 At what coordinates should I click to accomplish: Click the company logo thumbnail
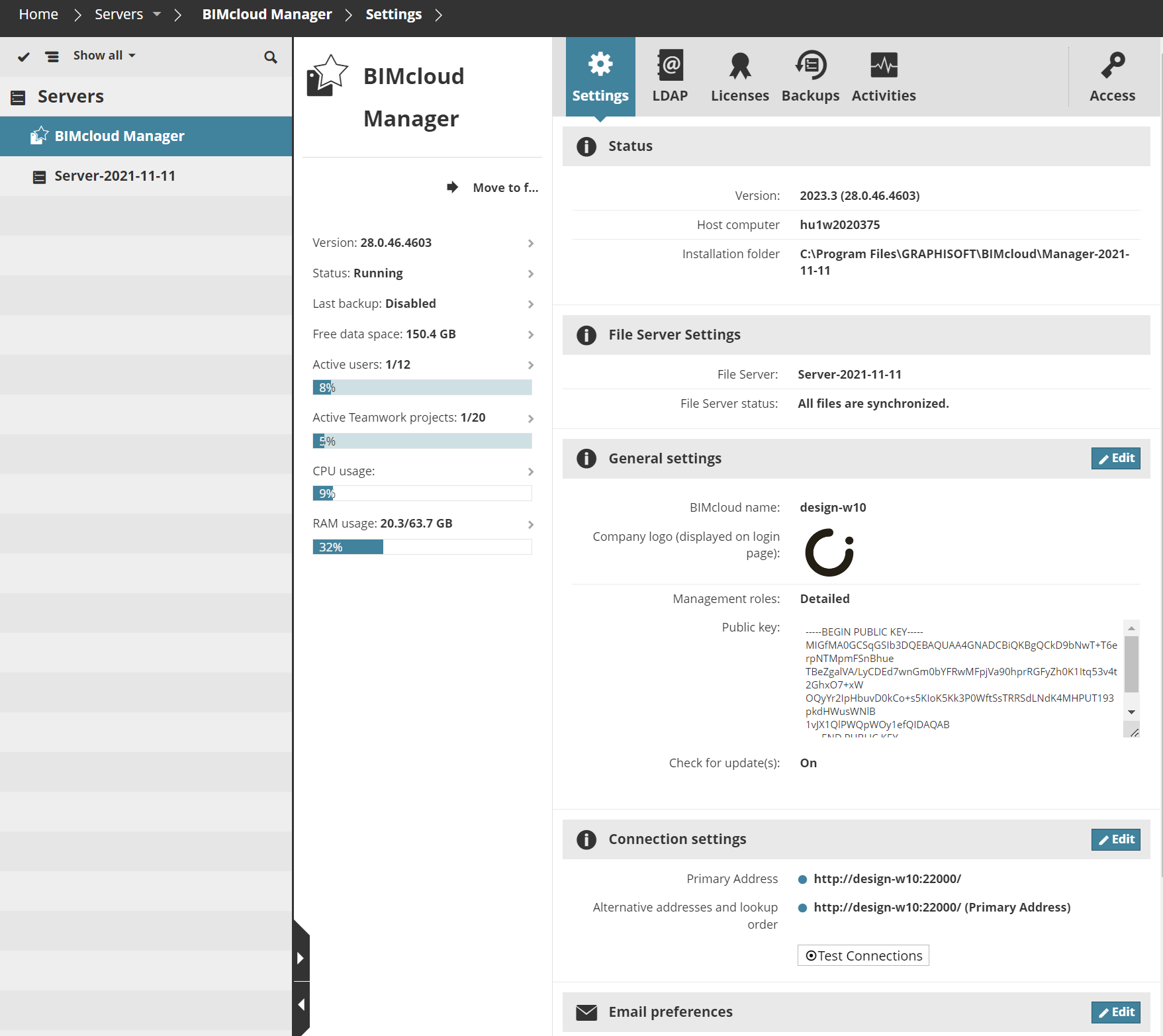coord(829,552)
